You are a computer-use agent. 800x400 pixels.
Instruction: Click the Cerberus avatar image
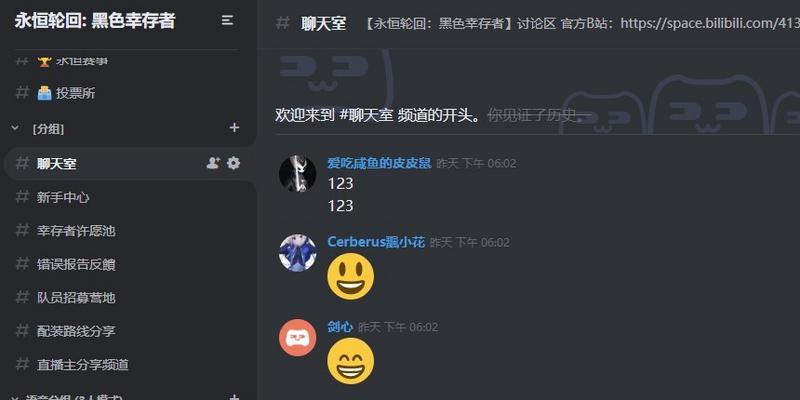[297, 253]
